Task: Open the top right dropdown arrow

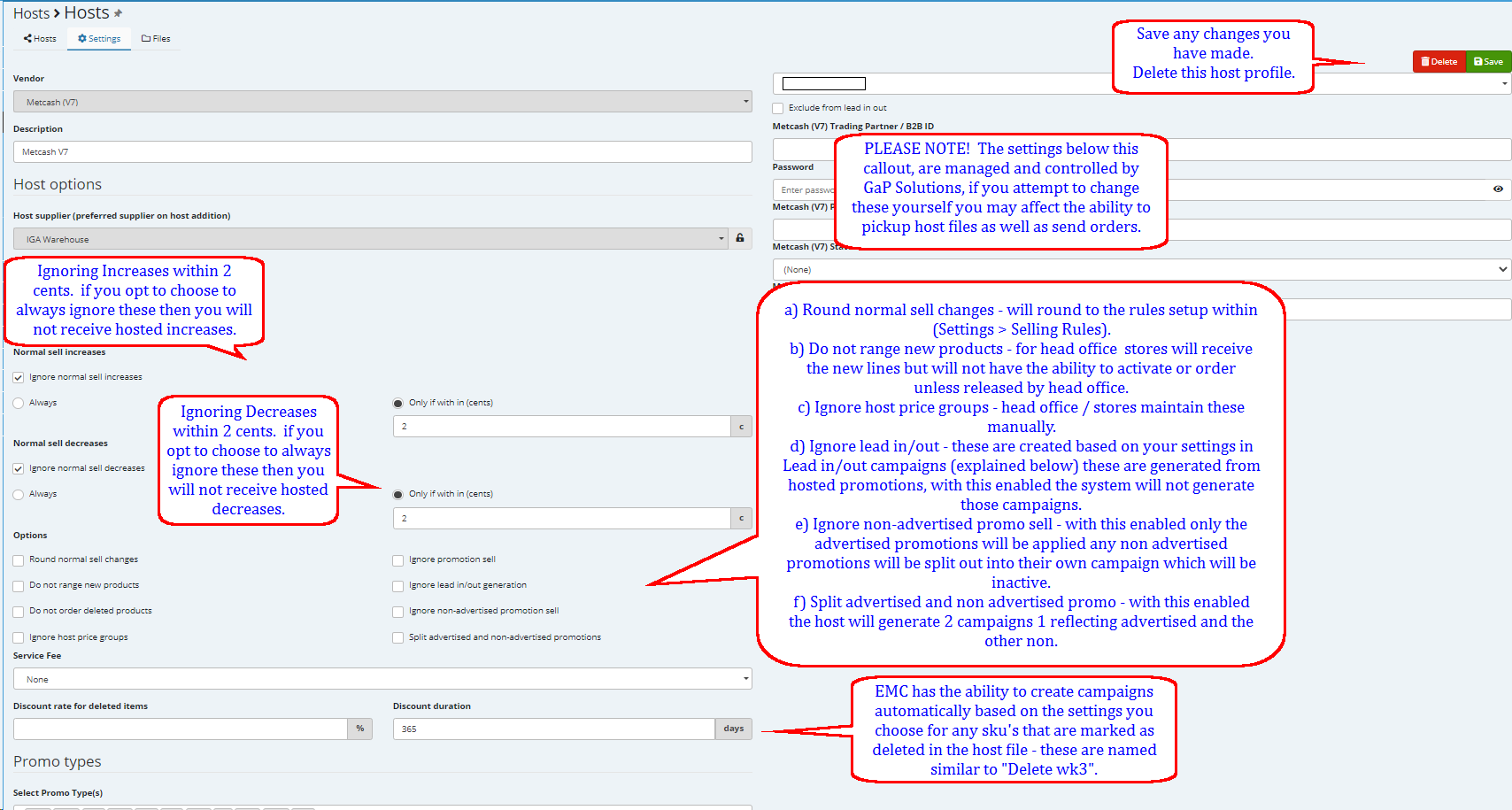Action: pos(1504,84)
